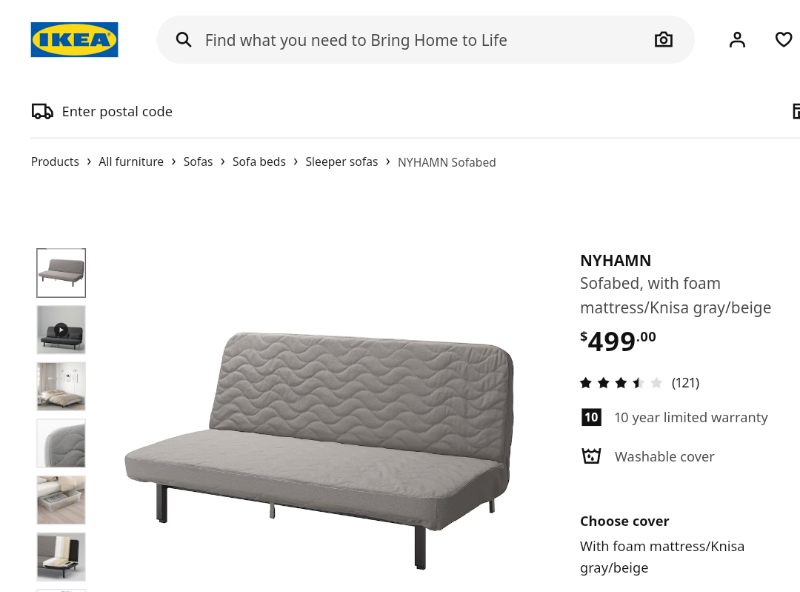Go to Products breadcrumb
This screenshot has width=800, height=592.
coord(55,162)
